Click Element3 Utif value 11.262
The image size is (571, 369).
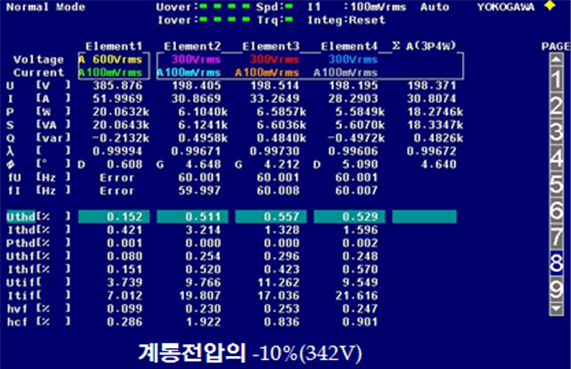278,282
